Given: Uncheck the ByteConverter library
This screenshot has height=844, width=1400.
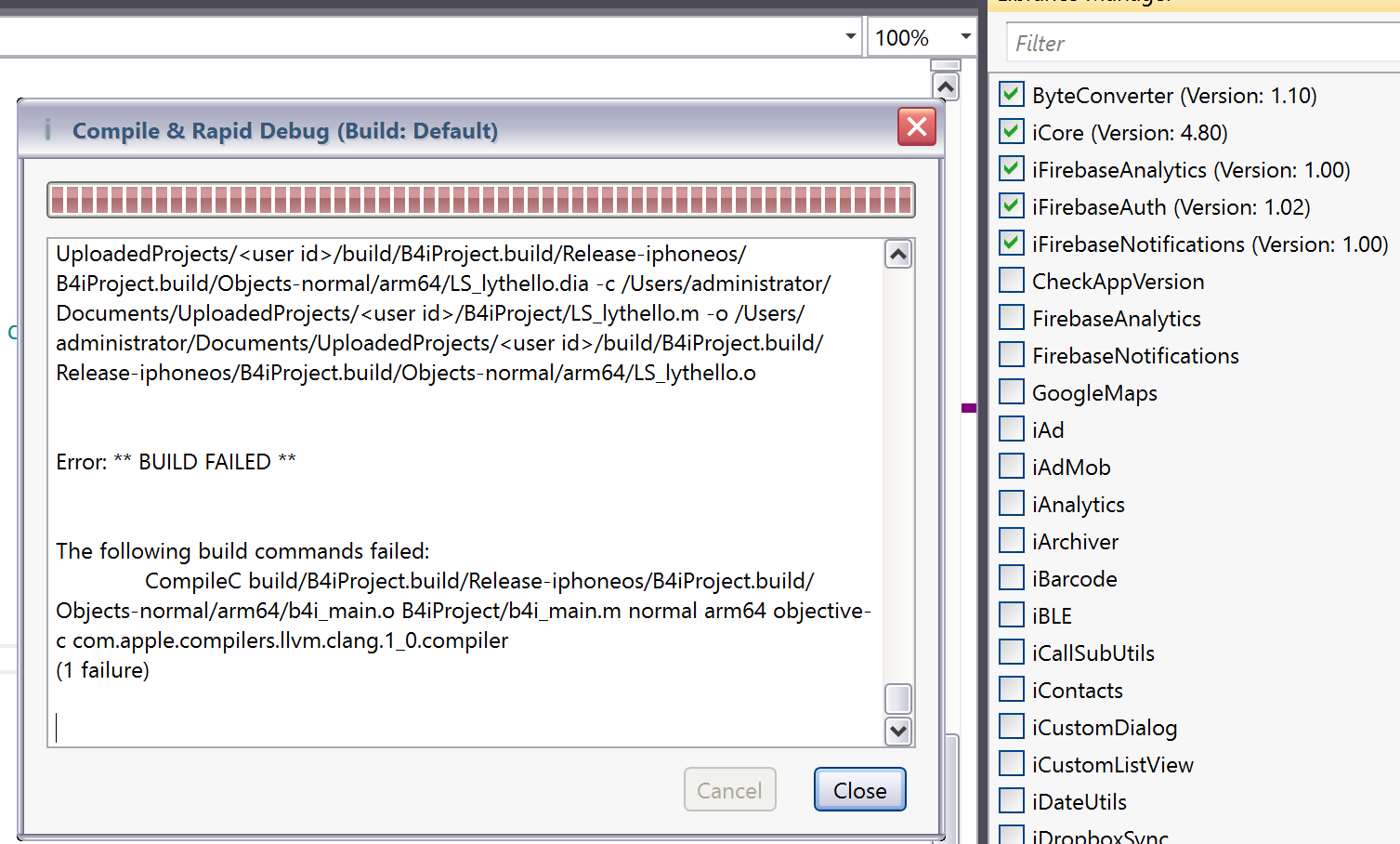Looking at the screenshot, I should [x=1012, y=95].
